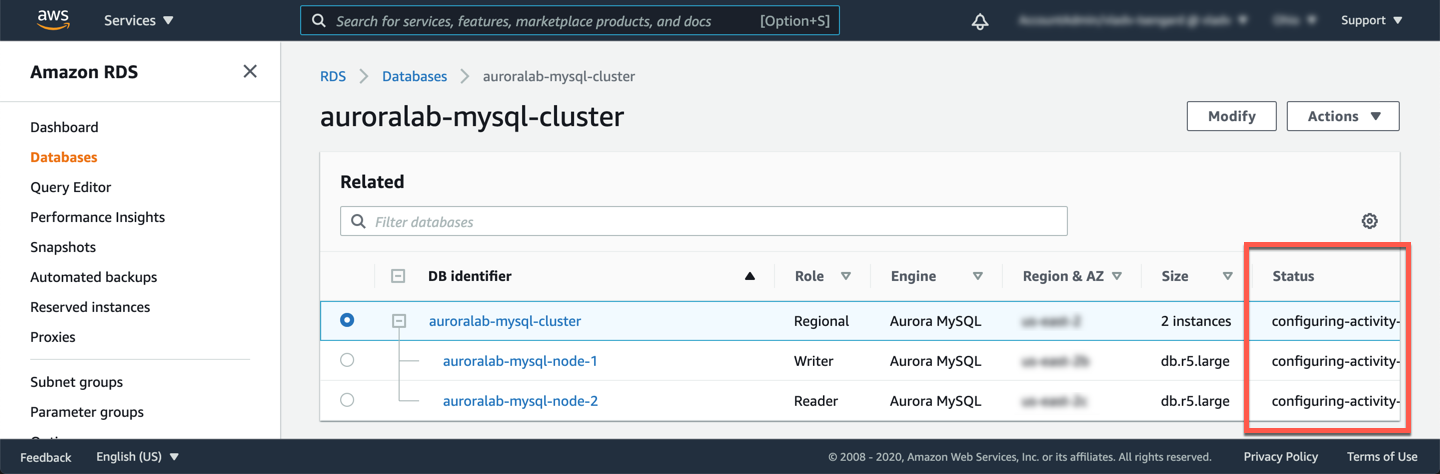Viewport: 1440px width, 474px height.
Task: Click the Modify button
Action: 1232,116
